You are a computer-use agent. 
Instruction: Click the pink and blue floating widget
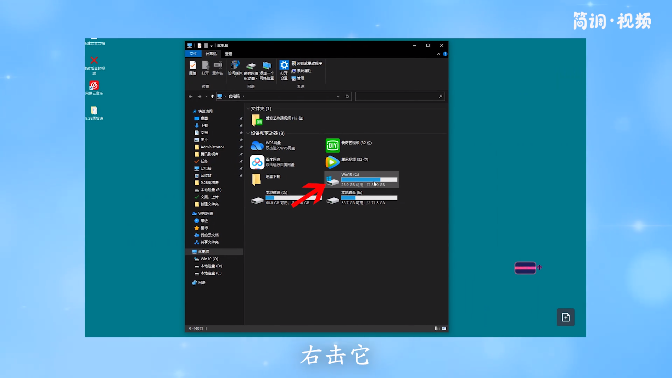[x=525, y=268]
